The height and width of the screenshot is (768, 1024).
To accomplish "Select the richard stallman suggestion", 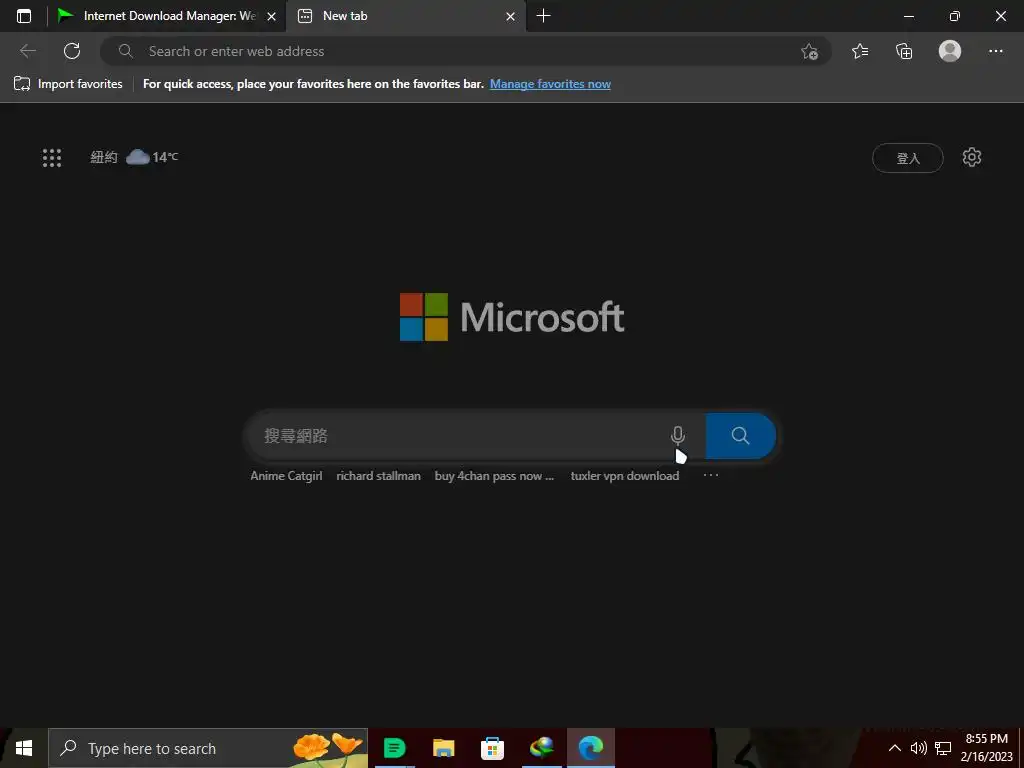I will [378, 476].
